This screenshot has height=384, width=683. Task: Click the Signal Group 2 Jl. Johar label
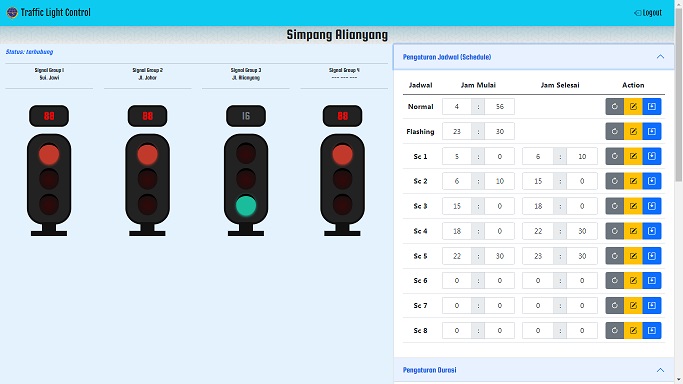(148, 78)
